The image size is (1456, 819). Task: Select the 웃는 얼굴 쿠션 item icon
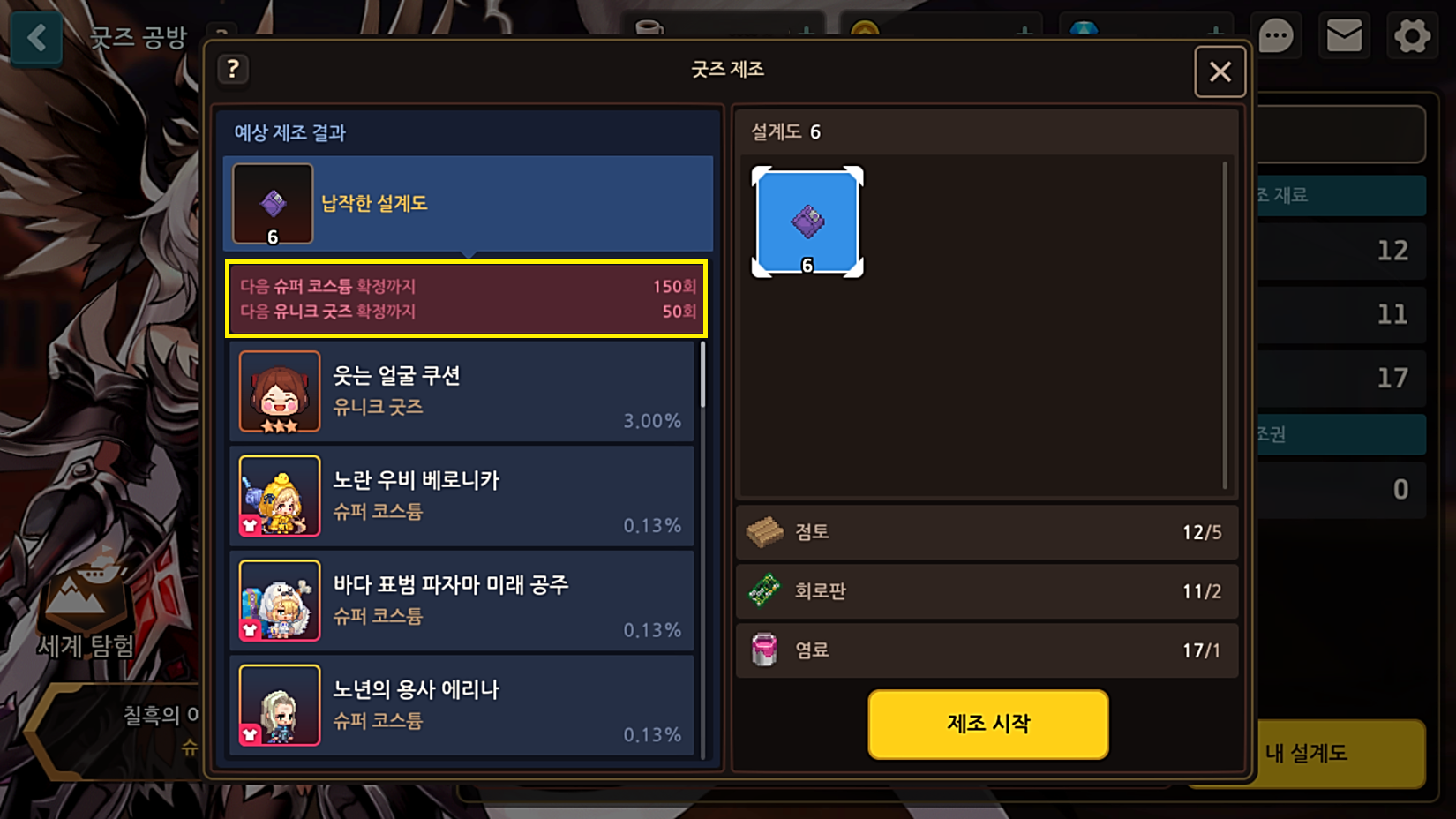280,392
